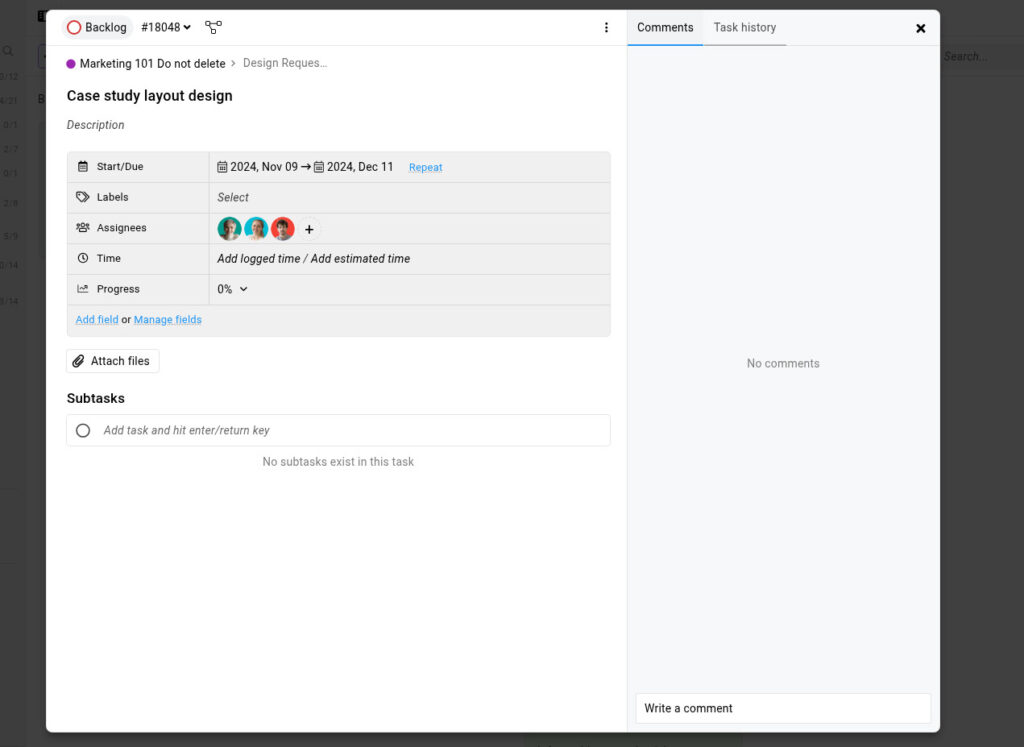Click the Repeat link
The image size is (1024, 747).
[x=425, y=167]
